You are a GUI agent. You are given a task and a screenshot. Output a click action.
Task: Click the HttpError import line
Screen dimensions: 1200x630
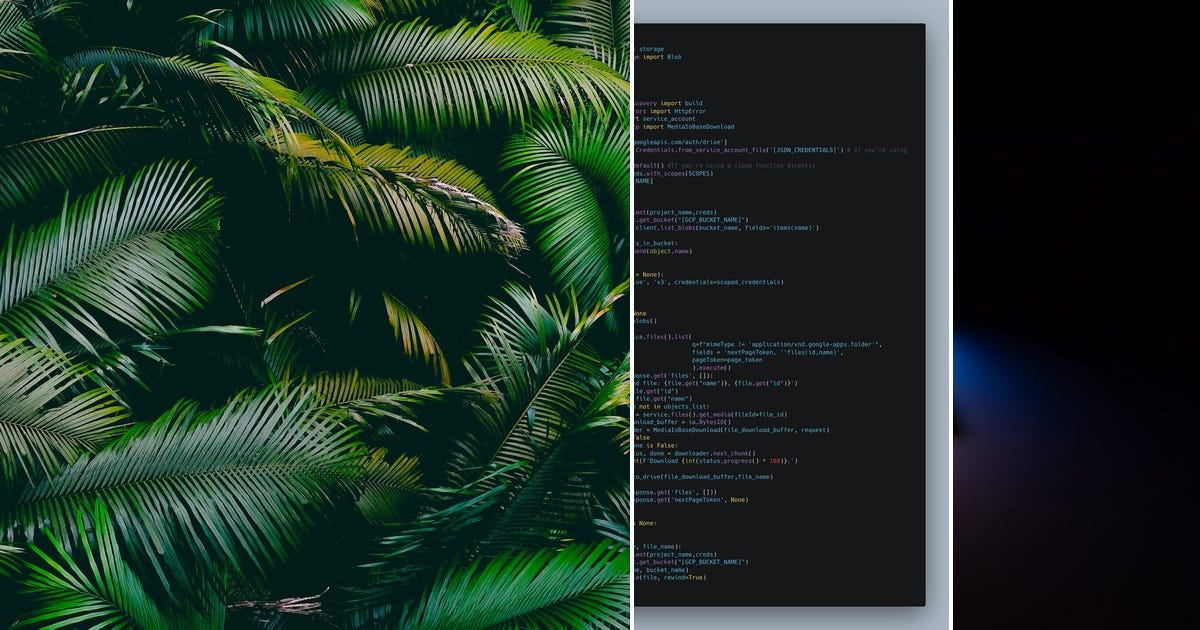(x=689, y=111)
